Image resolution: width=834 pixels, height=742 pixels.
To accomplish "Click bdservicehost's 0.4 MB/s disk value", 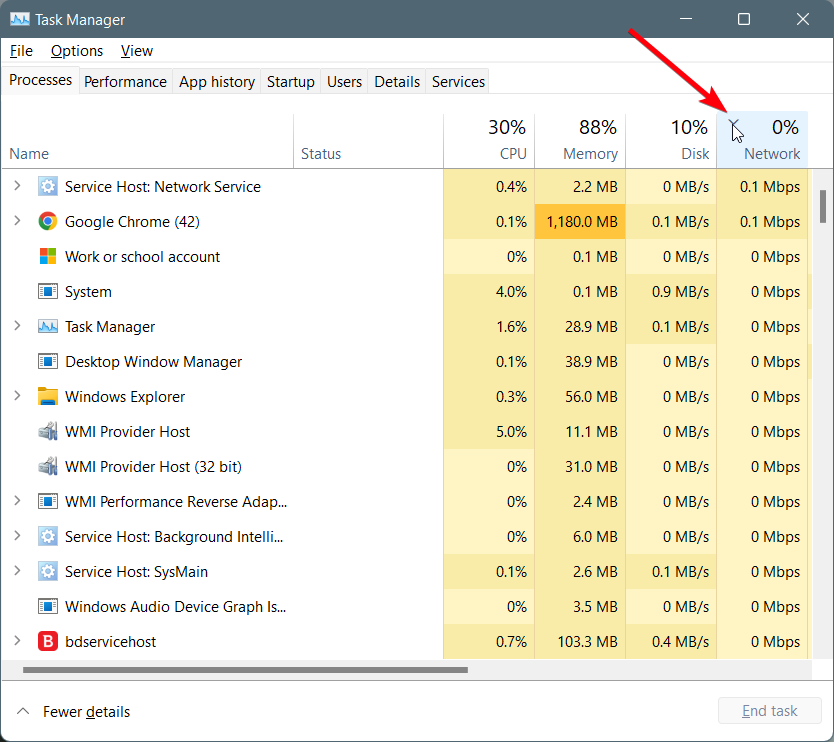I will click(680, 641).
